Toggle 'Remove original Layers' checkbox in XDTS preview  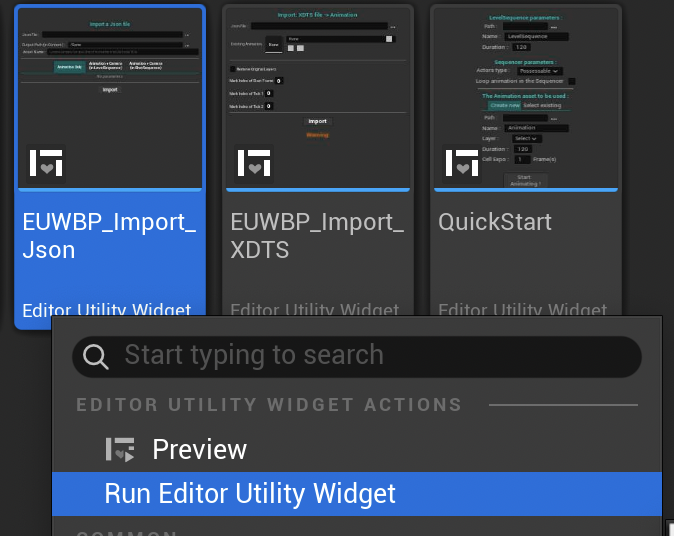(234, 68)
